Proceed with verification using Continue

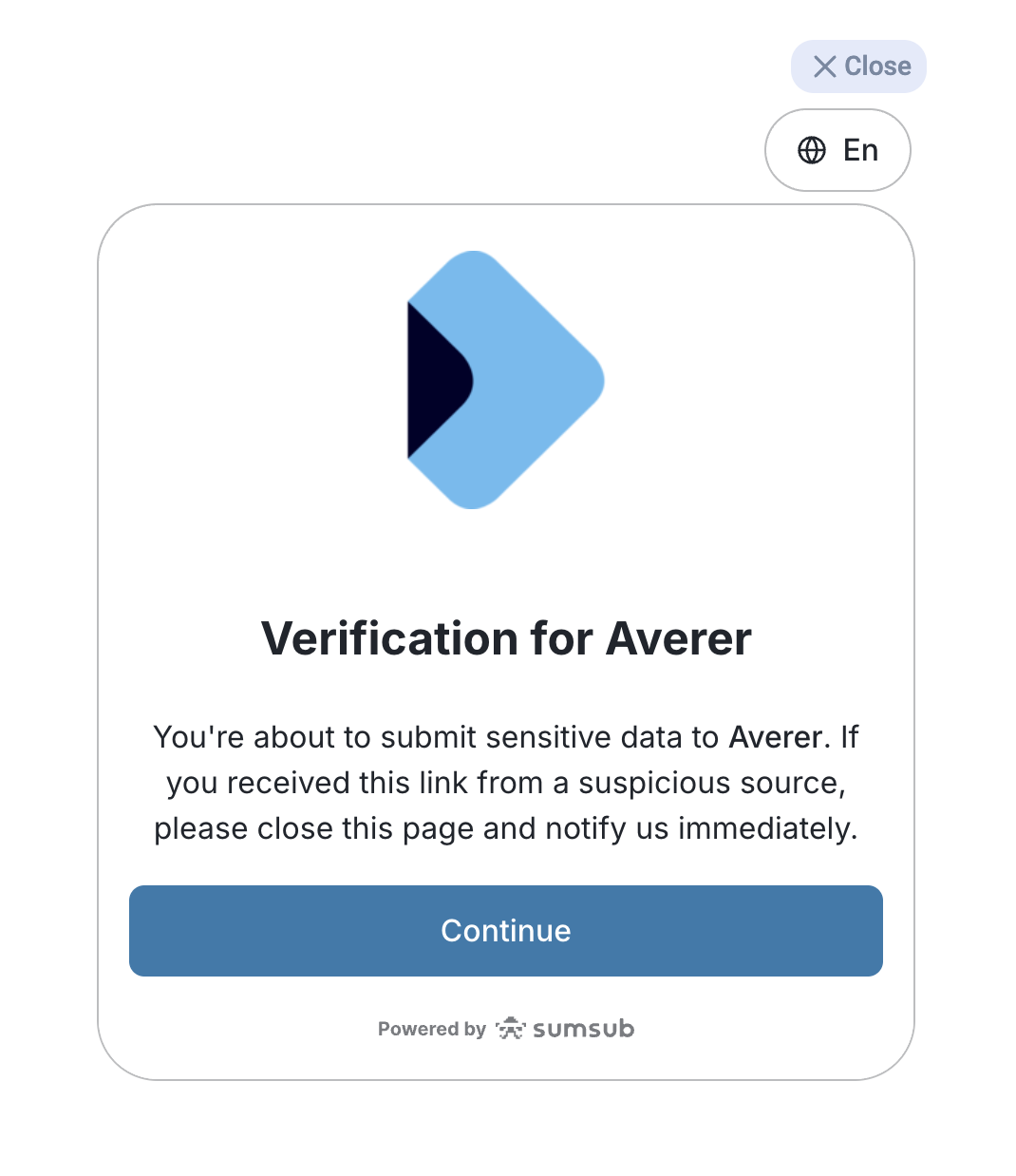[x=506, y=931]
